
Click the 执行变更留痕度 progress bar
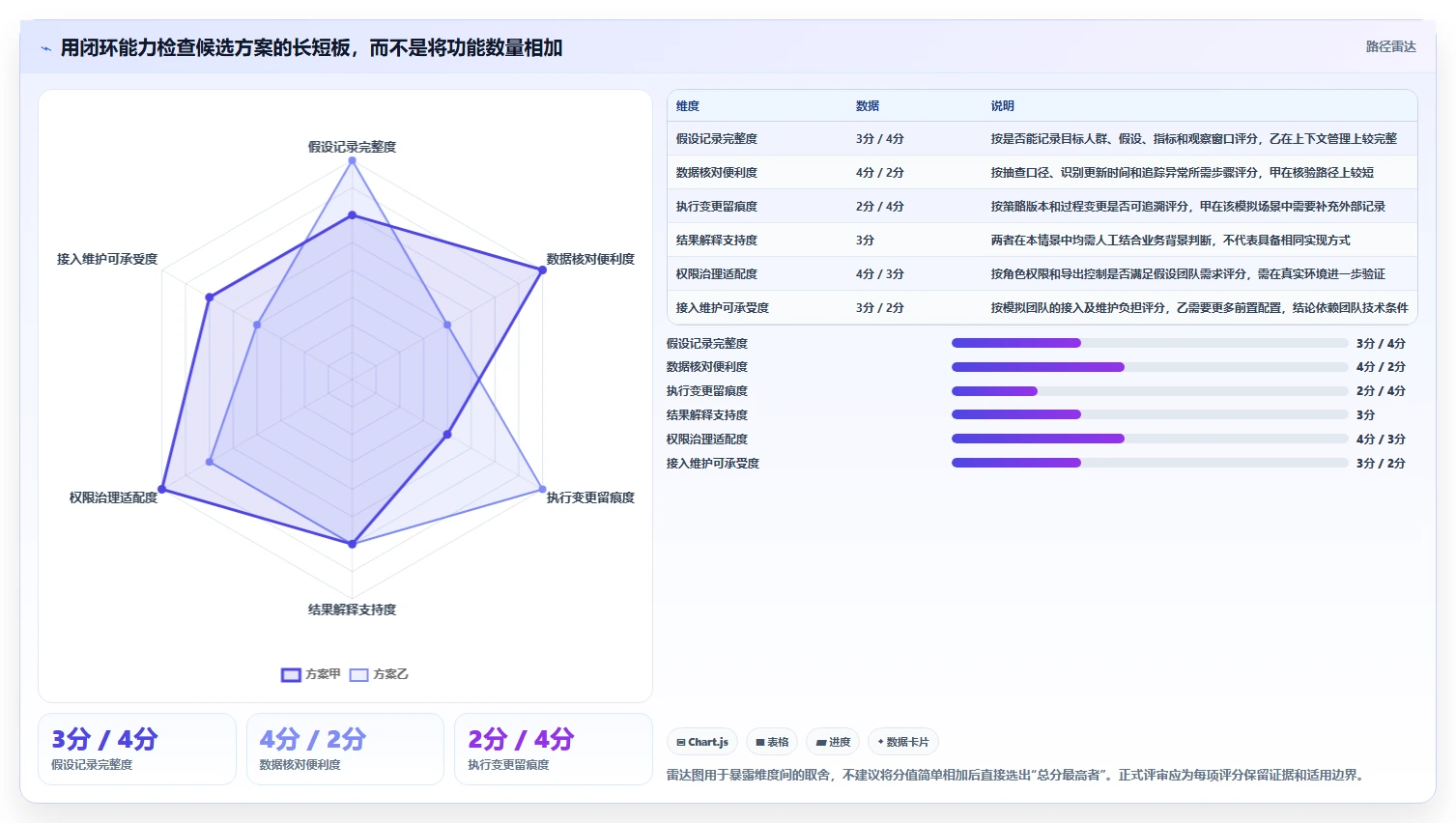tap(1150, 391)
